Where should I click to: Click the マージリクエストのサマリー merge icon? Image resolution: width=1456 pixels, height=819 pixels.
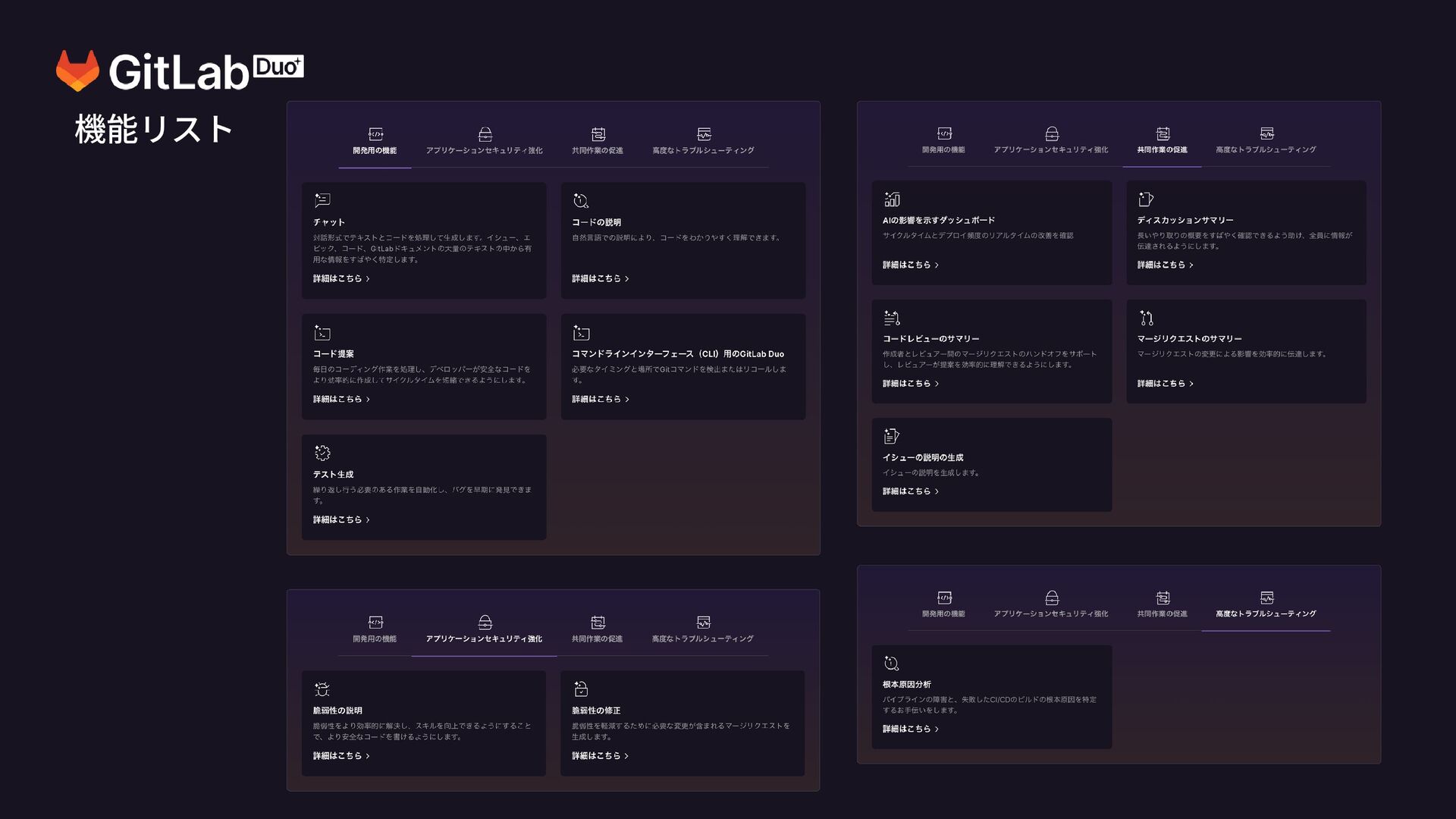(1146, 318)
